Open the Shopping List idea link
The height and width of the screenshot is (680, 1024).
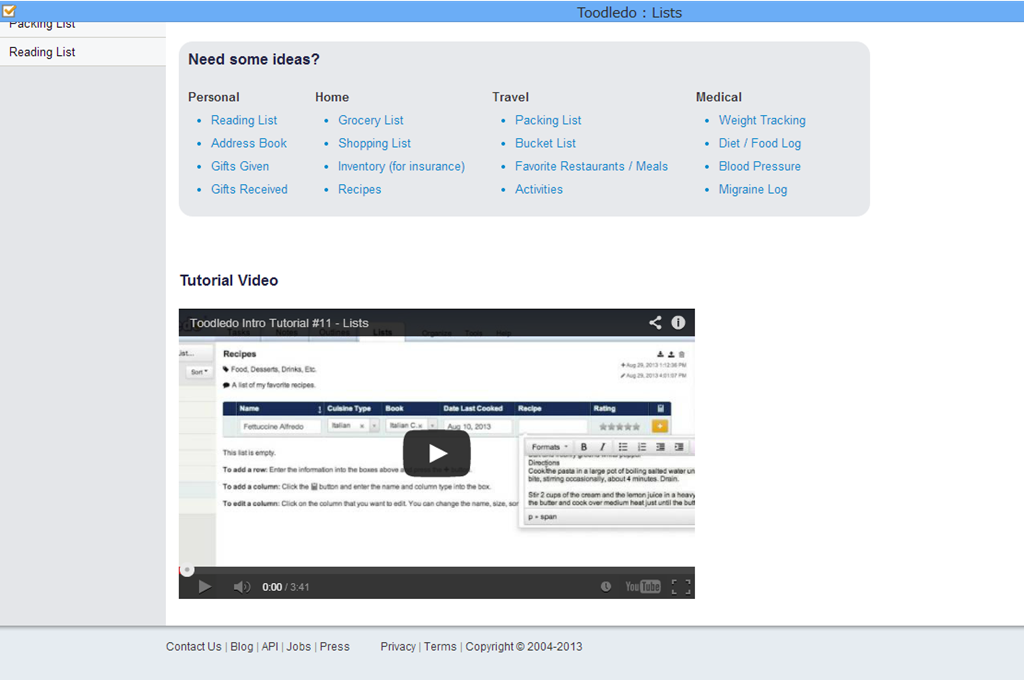375,143
